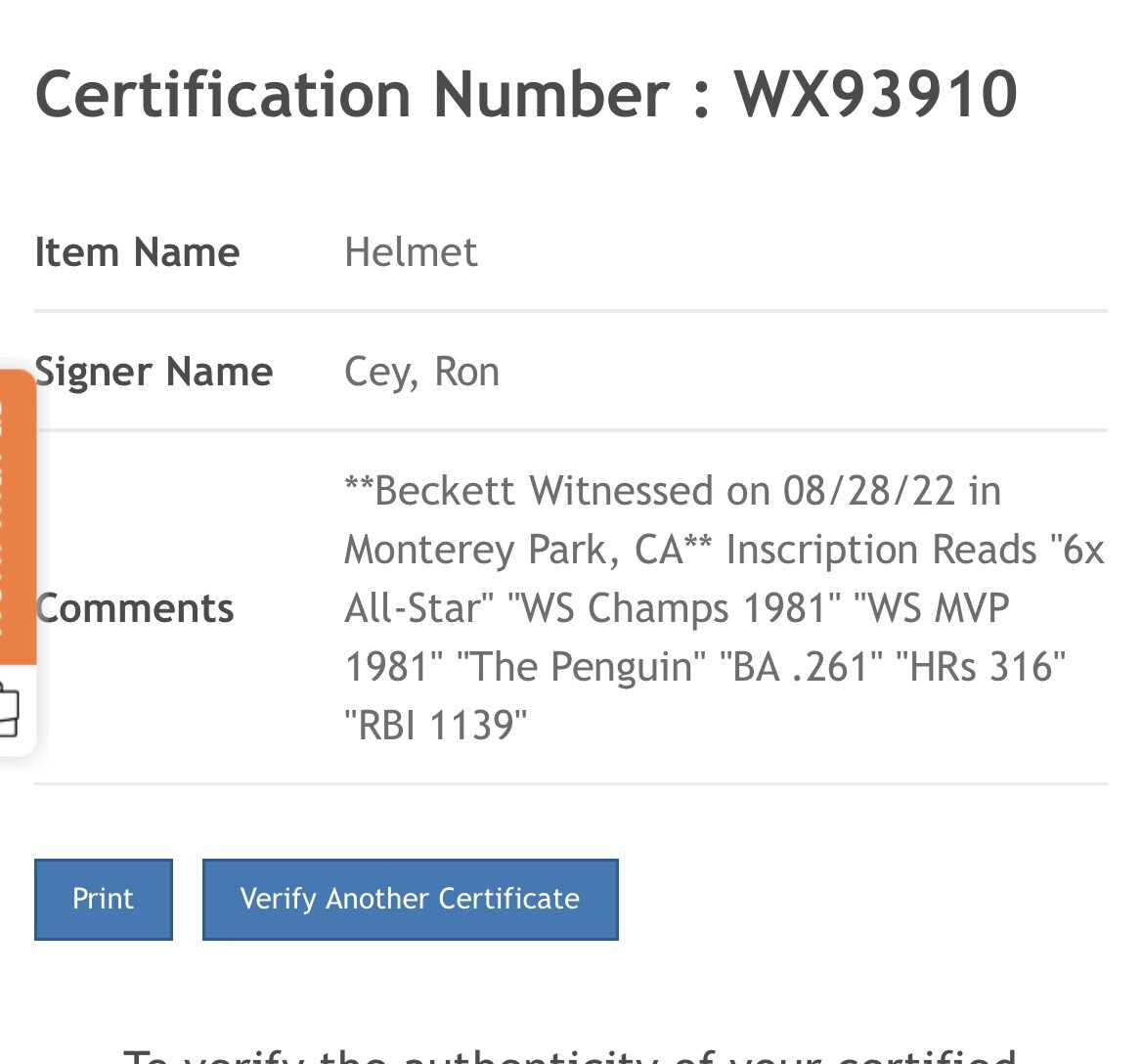
Task: Open the orange side tab
Action: click(17, 516)
